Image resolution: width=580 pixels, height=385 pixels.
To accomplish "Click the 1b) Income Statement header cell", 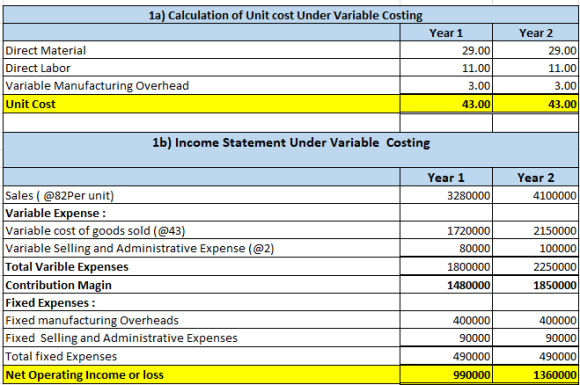I will tap(290, 149).
